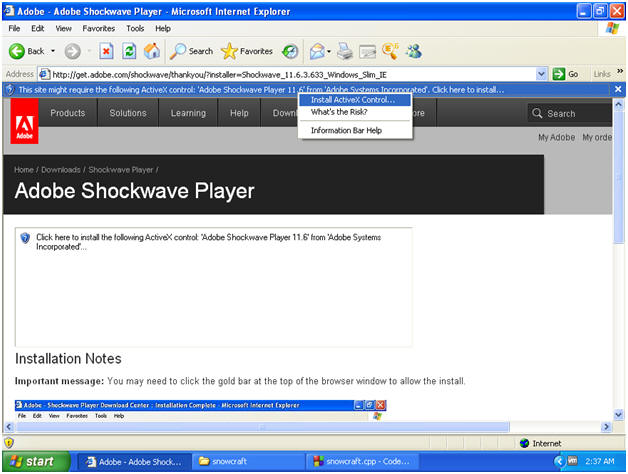Open the File menu
The height and width of the screenshot is (474, 628).
14,28
